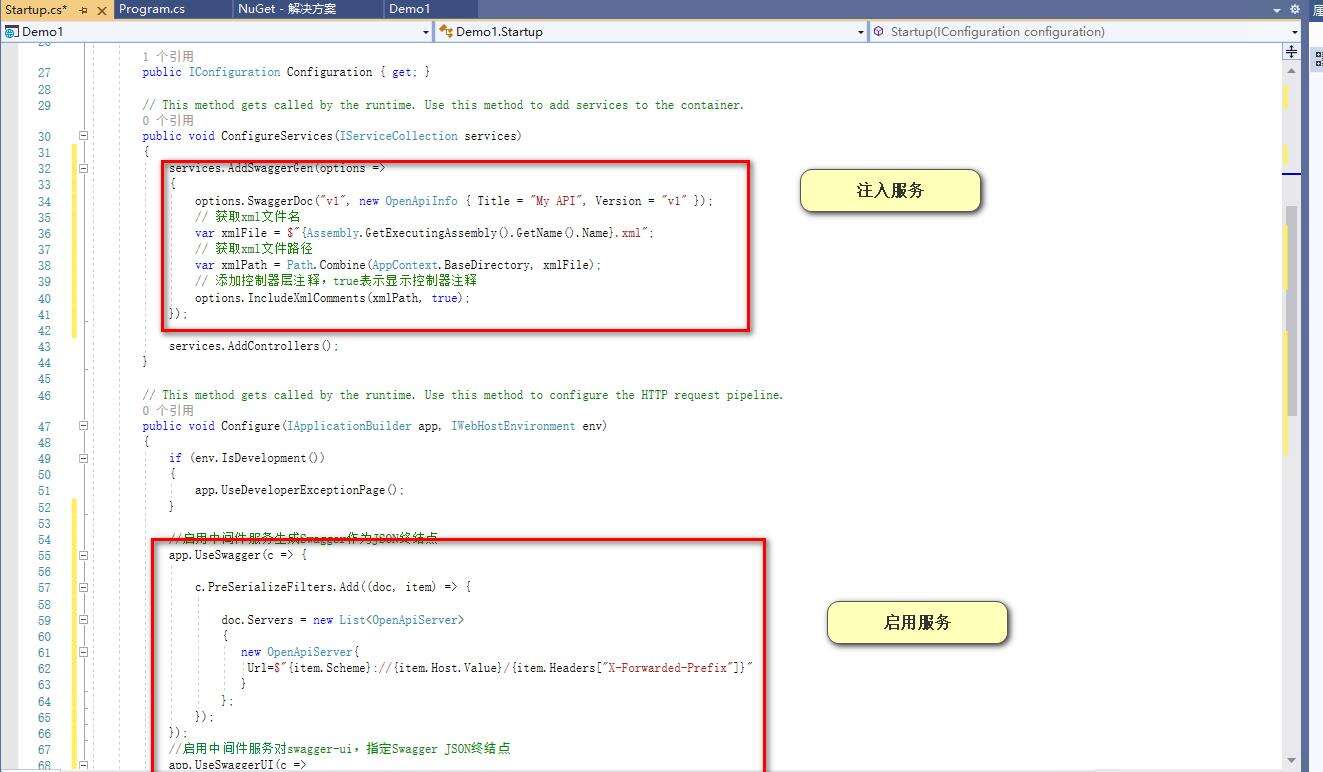Open the Startup member navigation dropdown
Viewport: 1323px width, 772px height.
pyautogui.click(x=1295, y=32)
